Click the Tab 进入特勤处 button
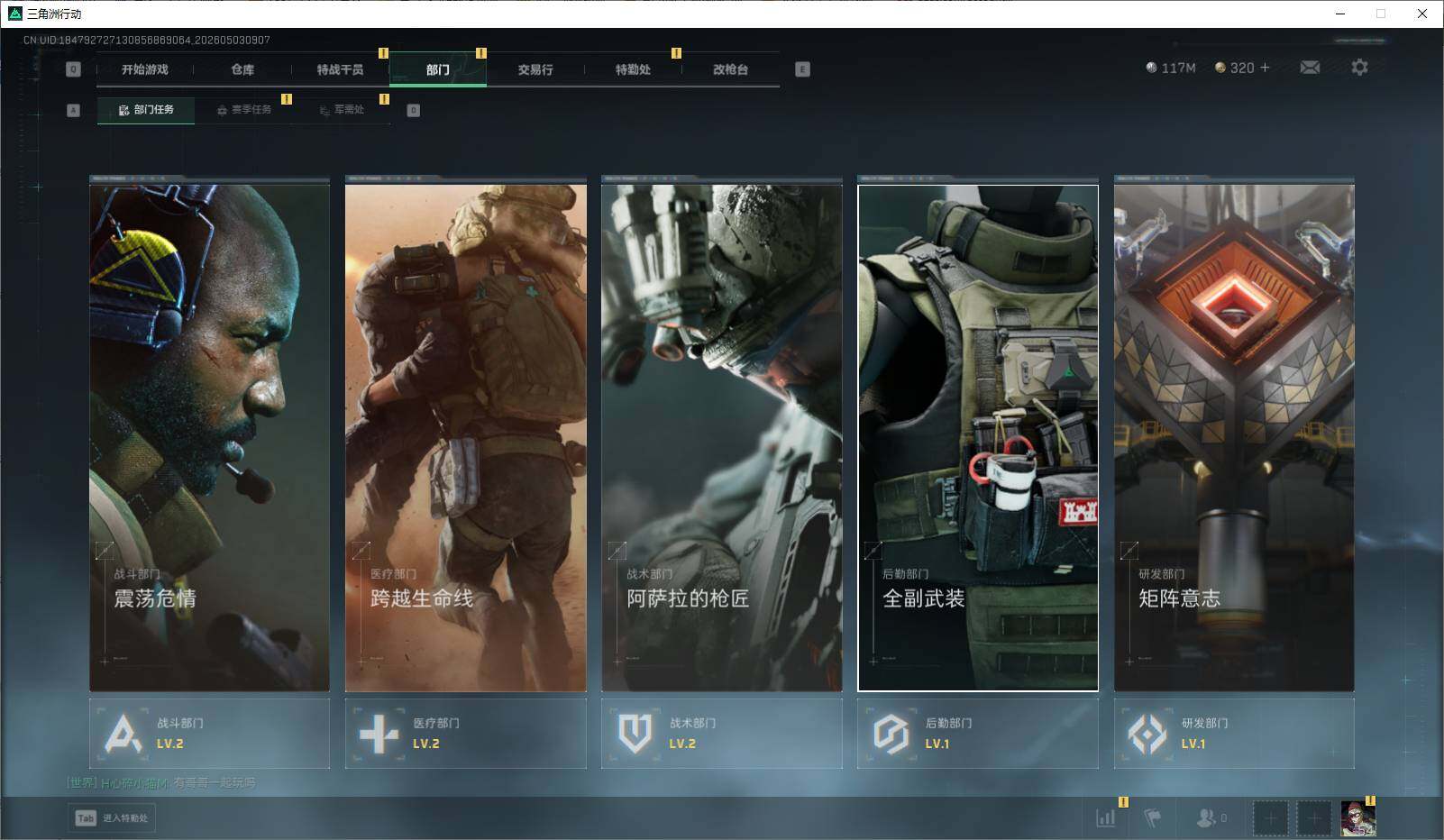The image size is (1444, 840). click(x=112, y=817)
